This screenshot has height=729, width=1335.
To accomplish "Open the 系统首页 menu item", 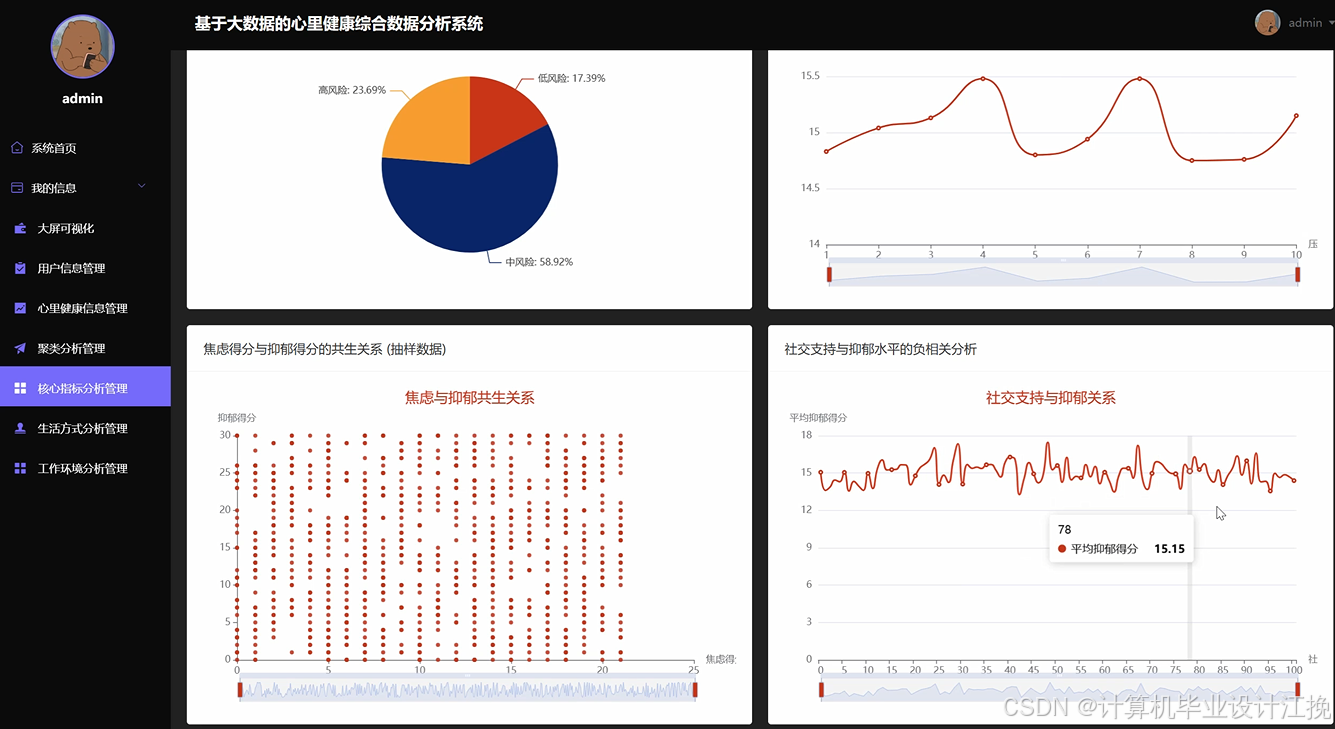I will click(85, 148).
